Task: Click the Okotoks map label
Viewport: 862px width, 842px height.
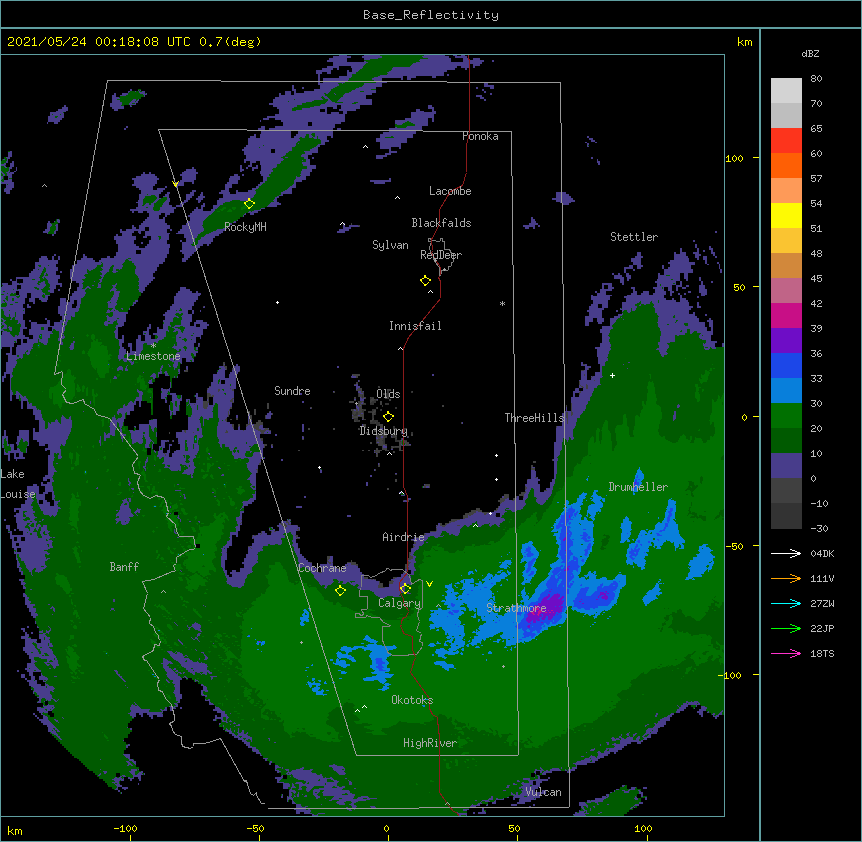Action: point(412,700)
